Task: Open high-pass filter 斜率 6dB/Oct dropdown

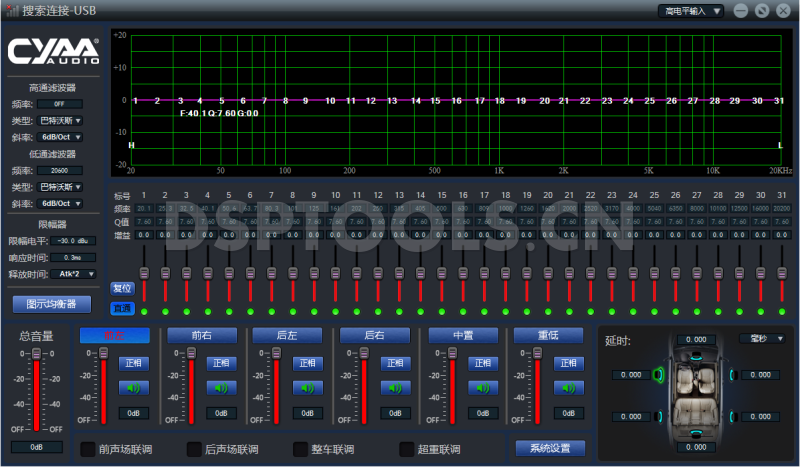Action: [60, 137]
